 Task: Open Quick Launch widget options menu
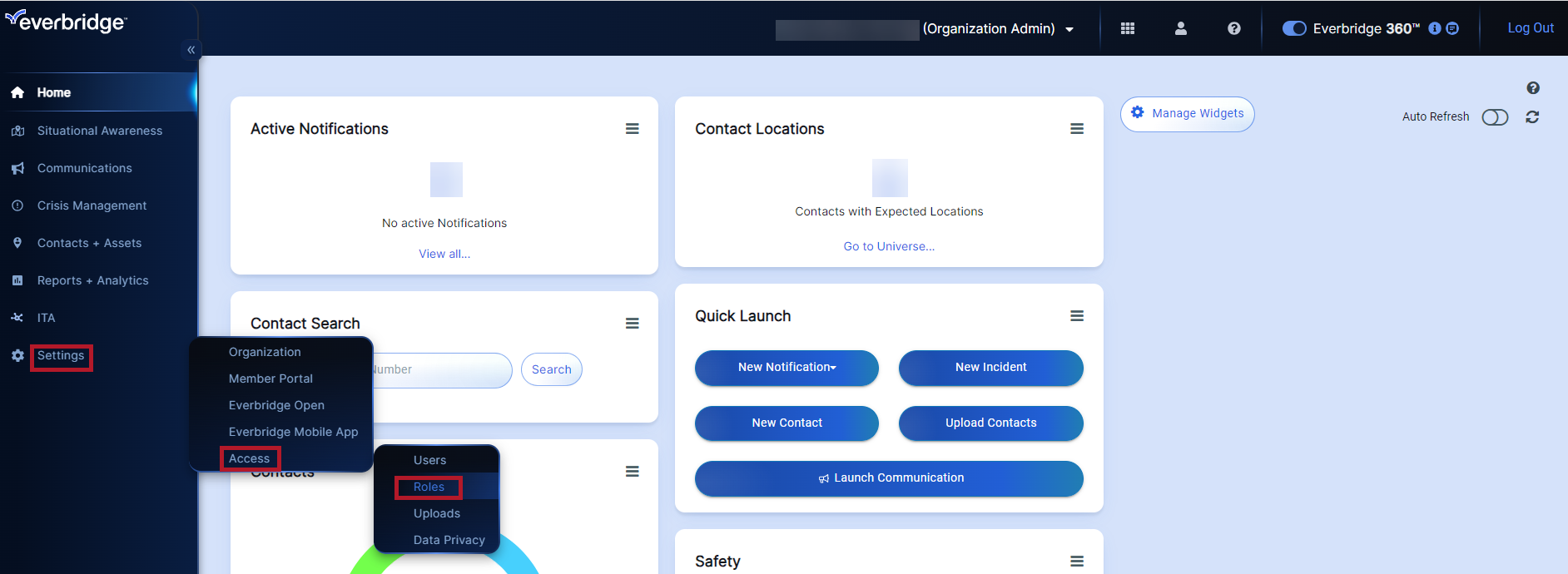tap(1077, 316)
